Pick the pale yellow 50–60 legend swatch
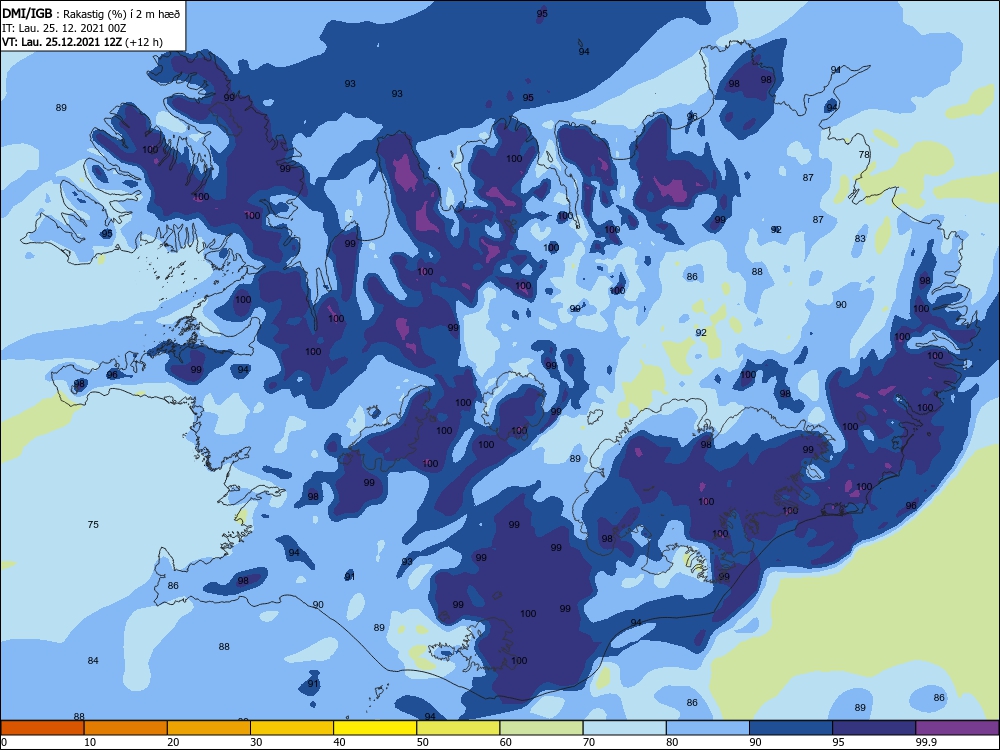This screenshot has width=1000, height=750. coord(458,728)
